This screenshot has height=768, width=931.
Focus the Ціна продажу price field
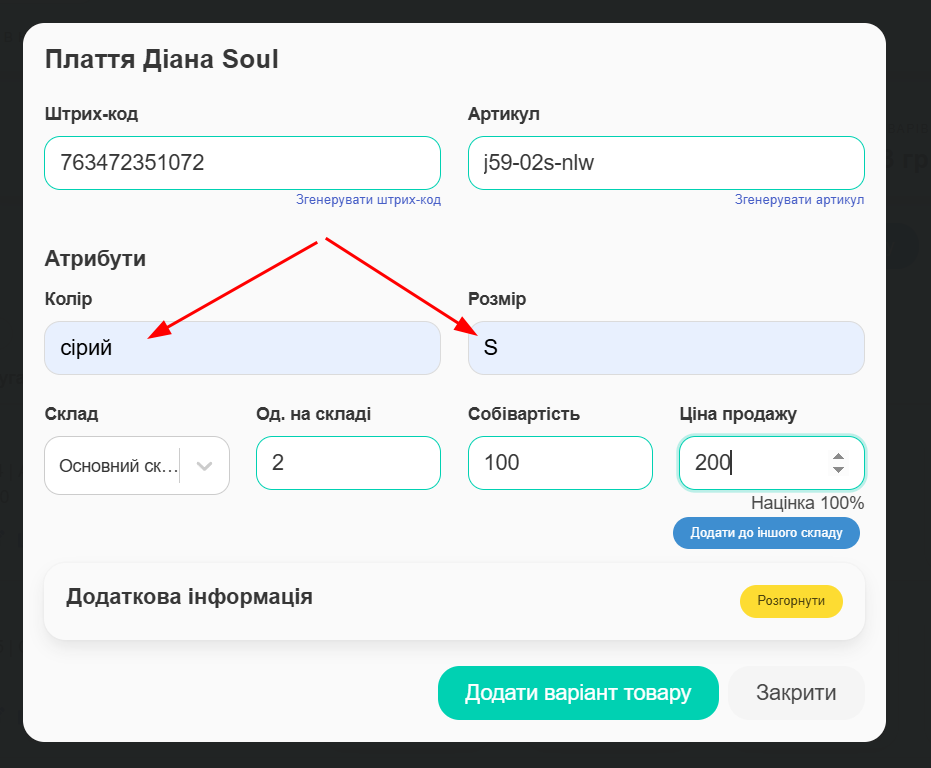[750, 463]
